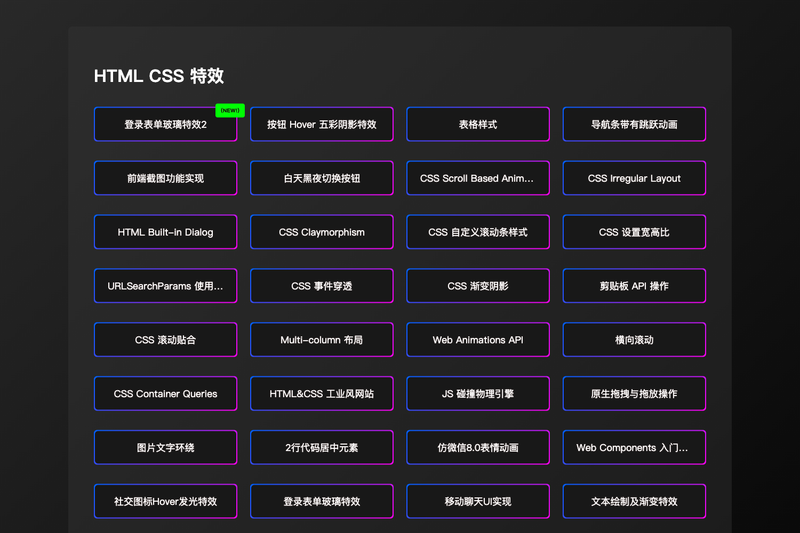The image size is (800, 533).
Task: Open URLSearchParams 使用... button
Action: (165, 286)
